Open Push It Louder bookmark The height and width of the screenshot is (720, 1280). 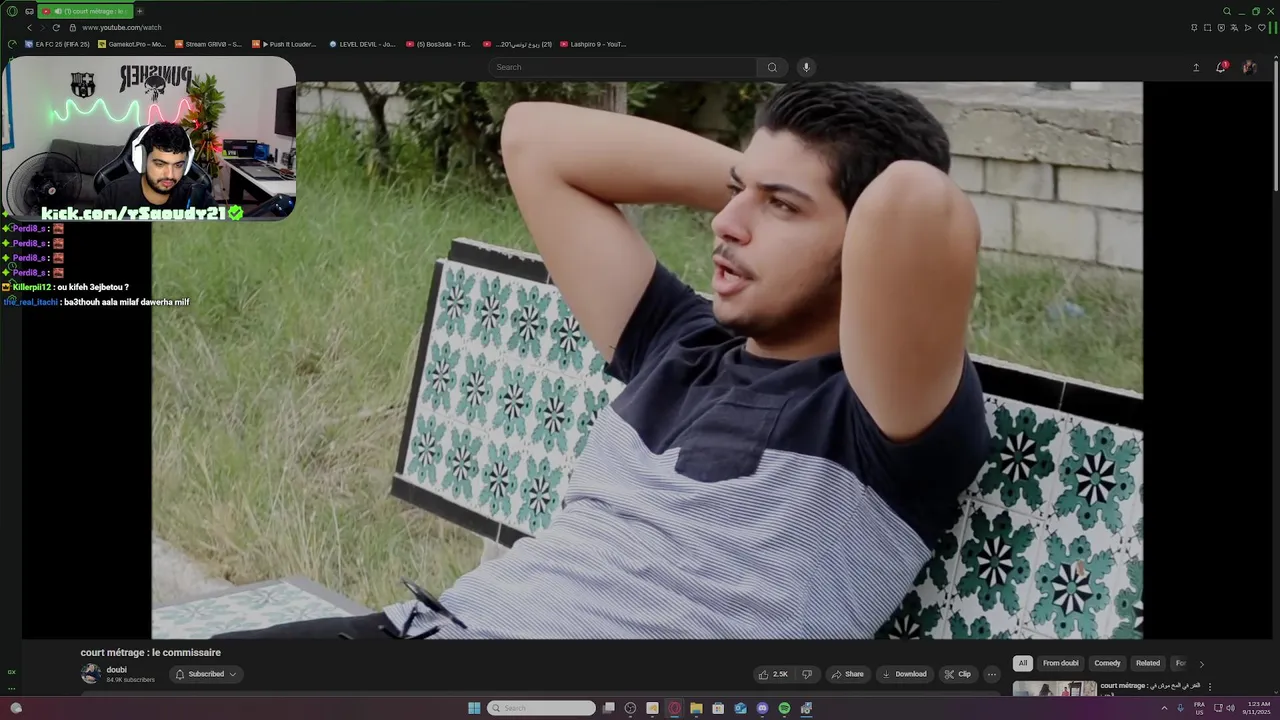[x=284, y=44]
